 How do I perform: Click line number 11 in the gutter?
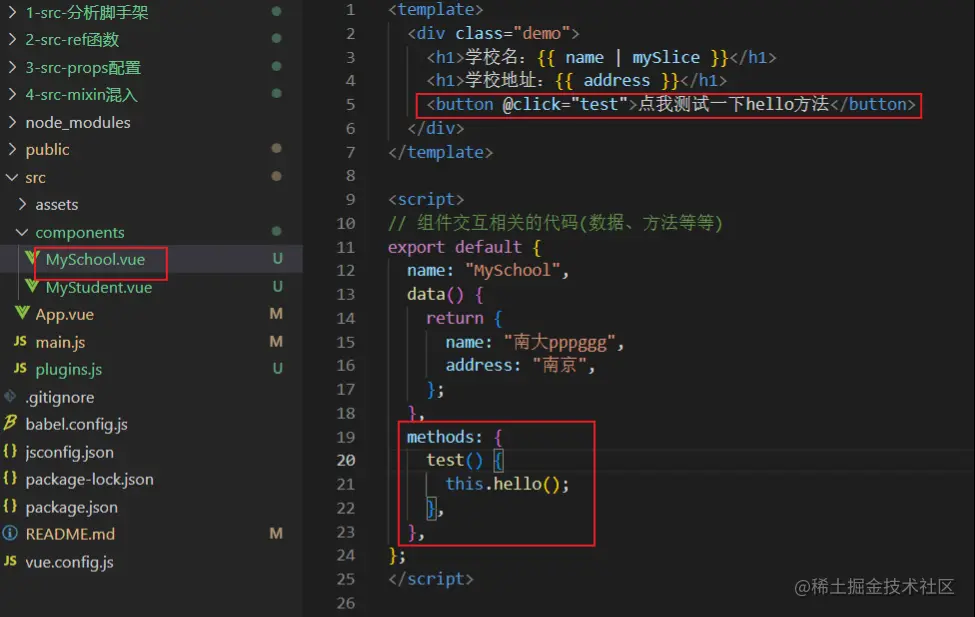(x=346, y=247)
